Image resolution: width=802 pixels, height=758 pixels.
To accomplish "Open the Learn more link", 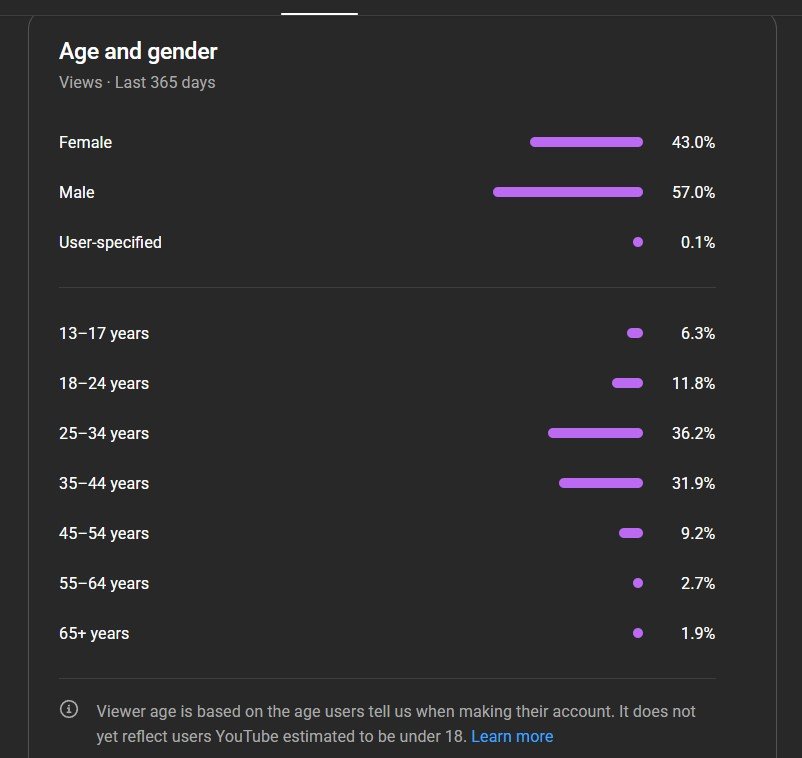I will point(512,736).
